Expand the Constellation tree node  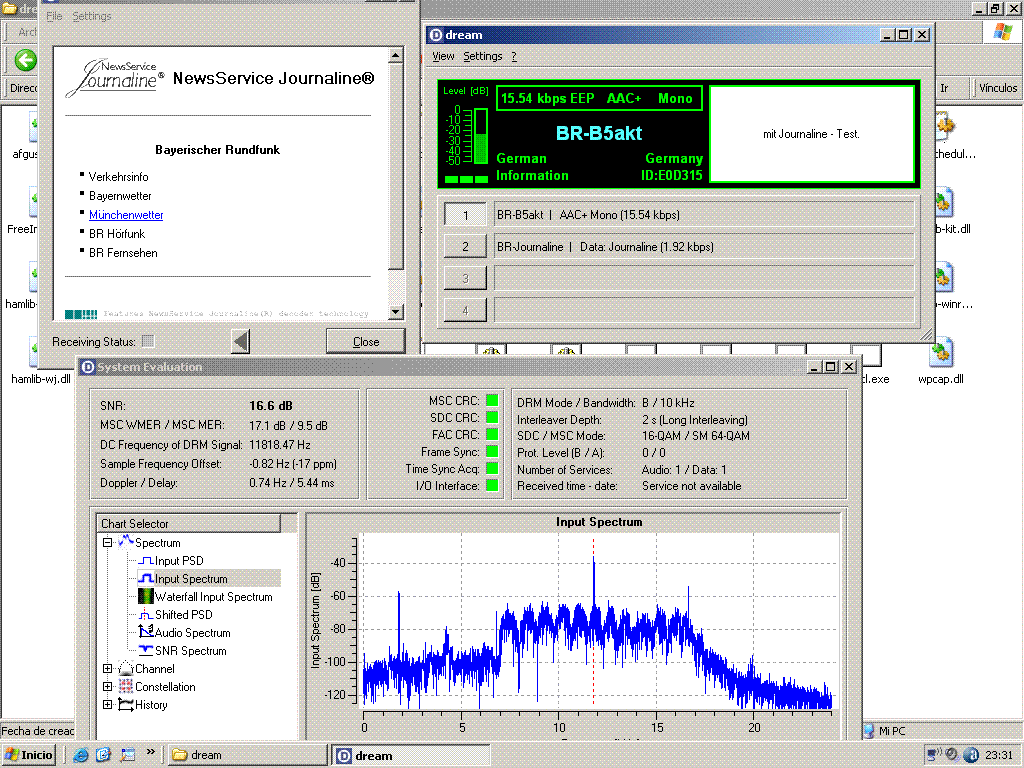[108, 686]
